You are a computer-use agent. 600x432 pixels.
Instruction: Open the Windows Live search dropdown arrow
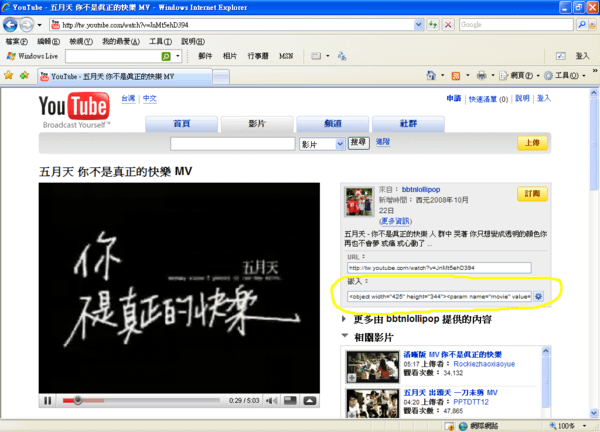(x=178, y=56)
